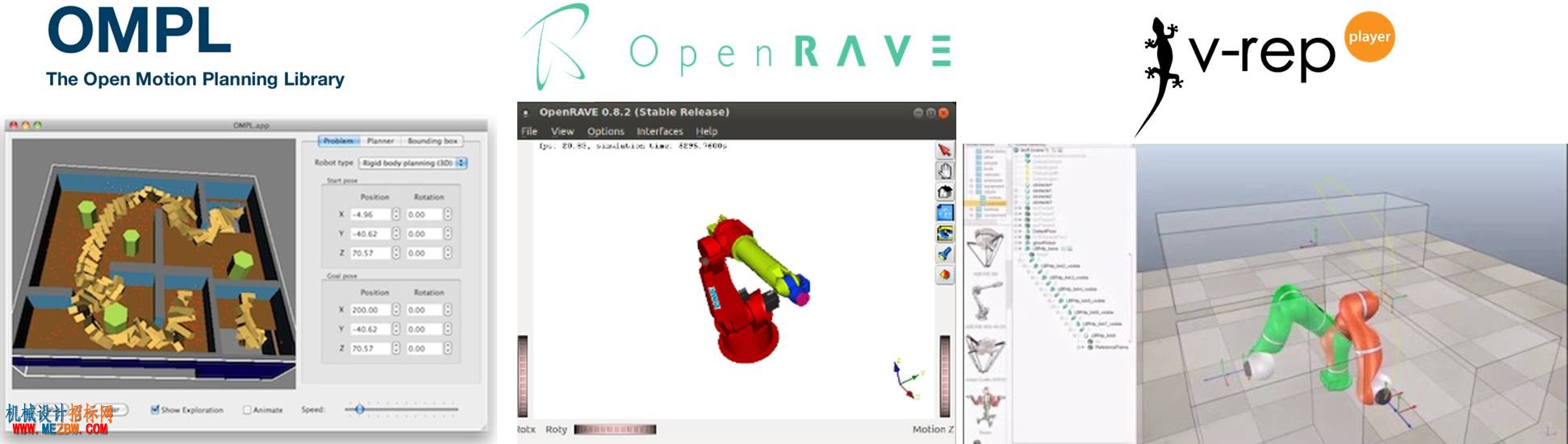Click stepper beside Goal pose Y position
This screenshot has height=444, width=1568.
[x=395, y=329]
